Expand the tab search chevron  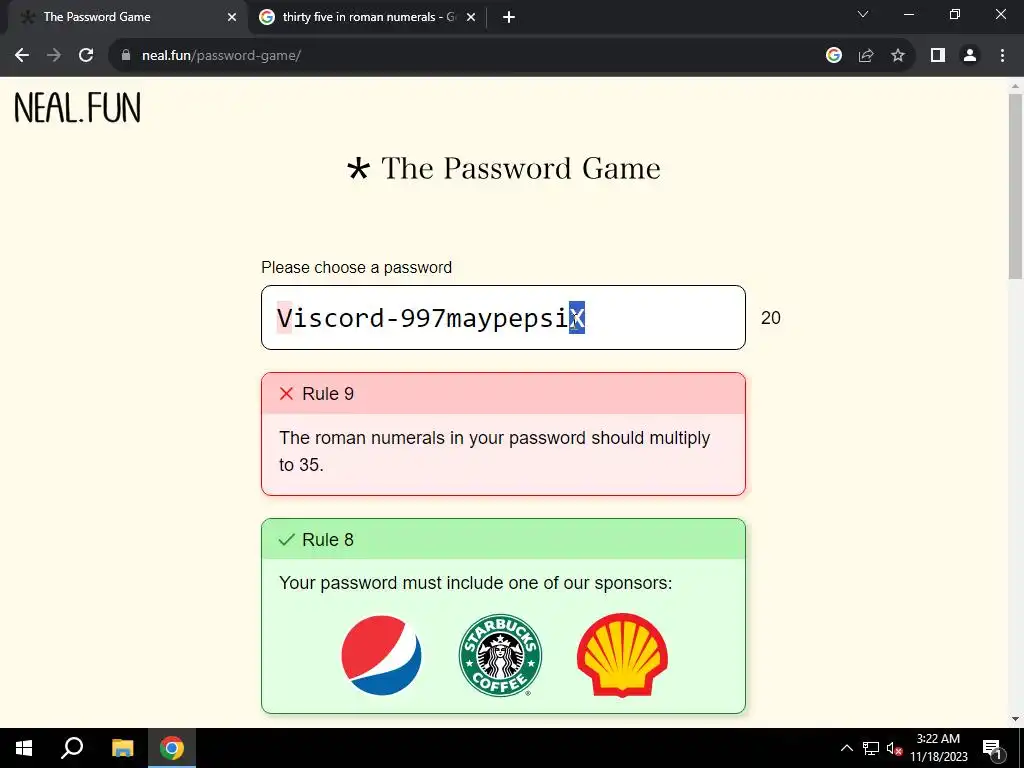pos(863,14)
